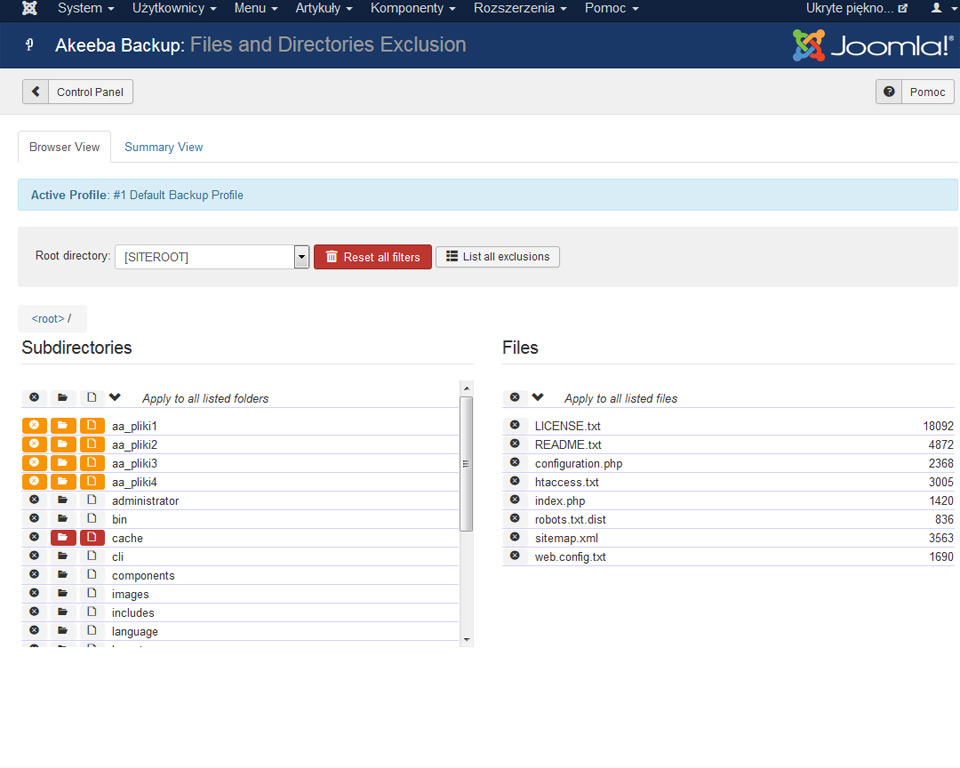Open the Menu dropdown in top bar
Screen dimensions: 960x768
tap(256, 8)
